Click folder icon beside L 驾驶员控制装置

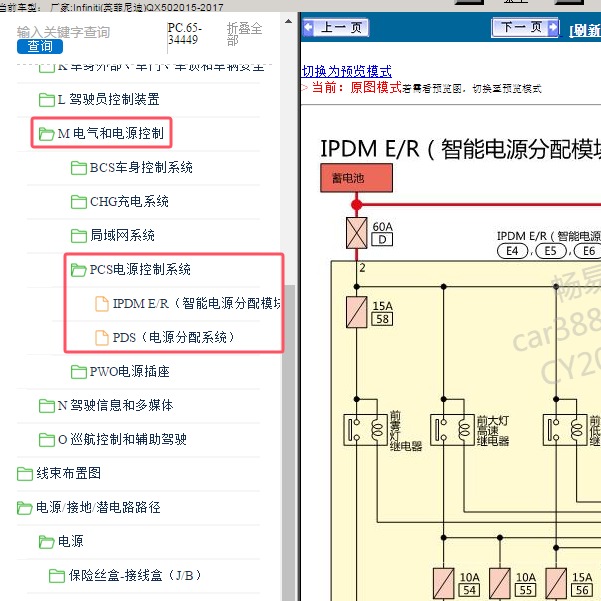tap(47, 100)
